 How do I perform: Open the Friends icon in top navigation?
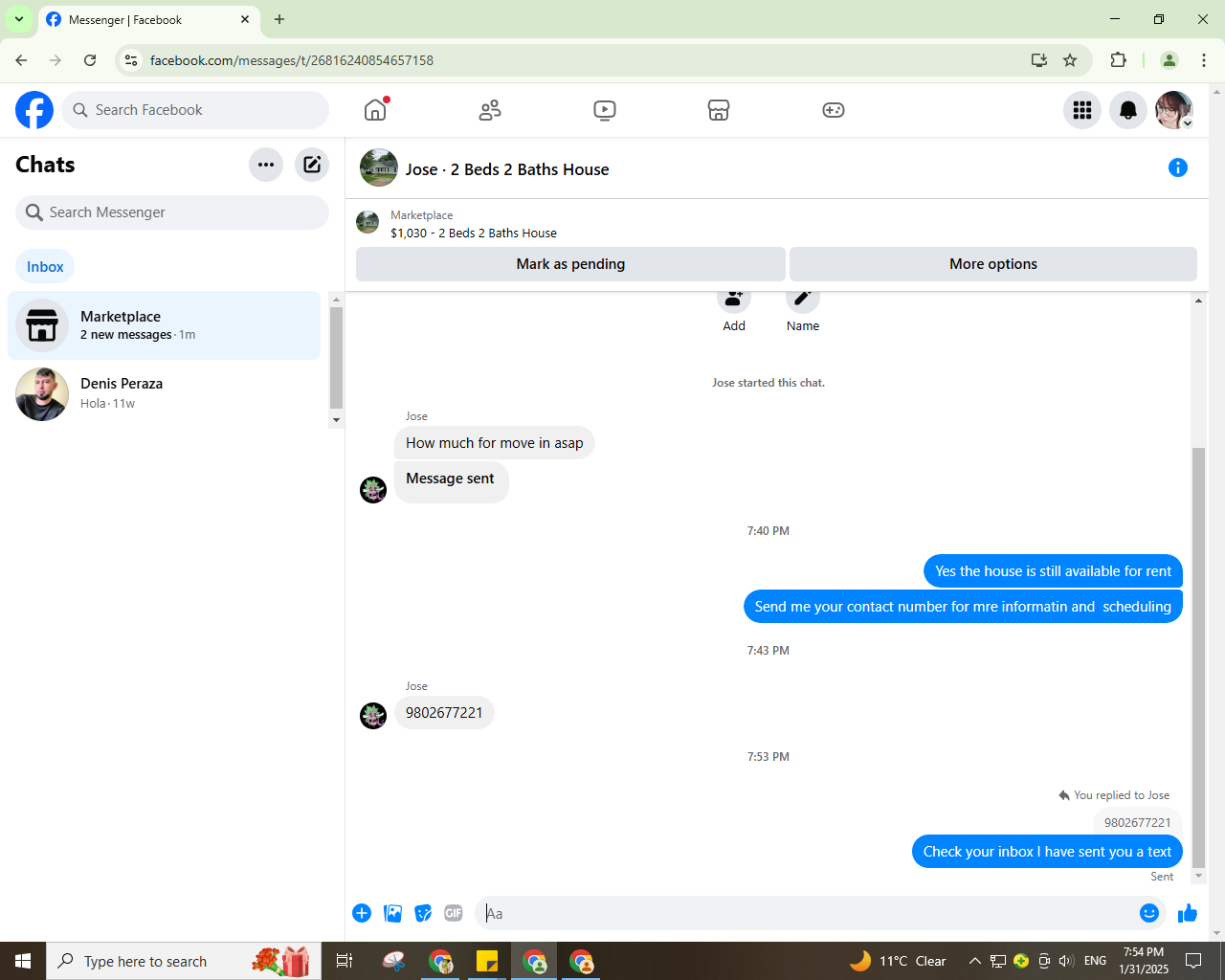pyautogui.click(x=490, y=110)
